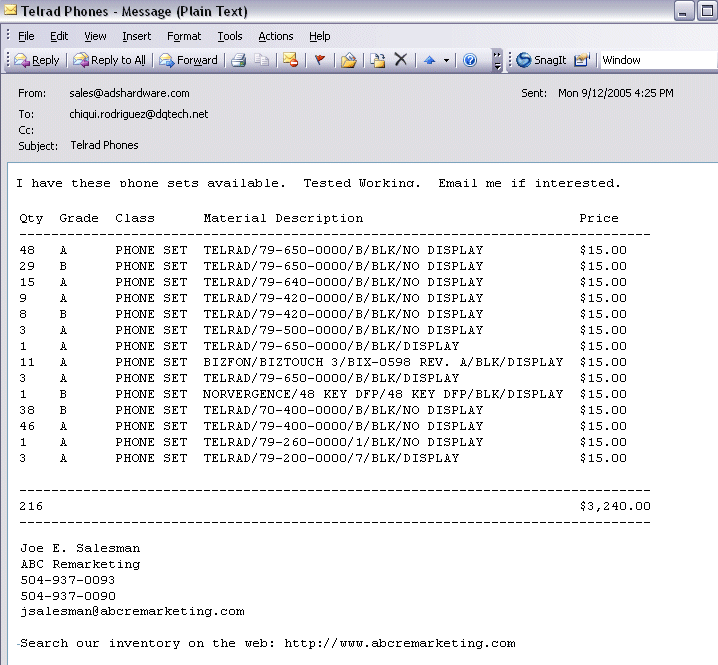Forward this Telrad Phones message
Viewport: 718px width, 665px height.
point(188,60)
